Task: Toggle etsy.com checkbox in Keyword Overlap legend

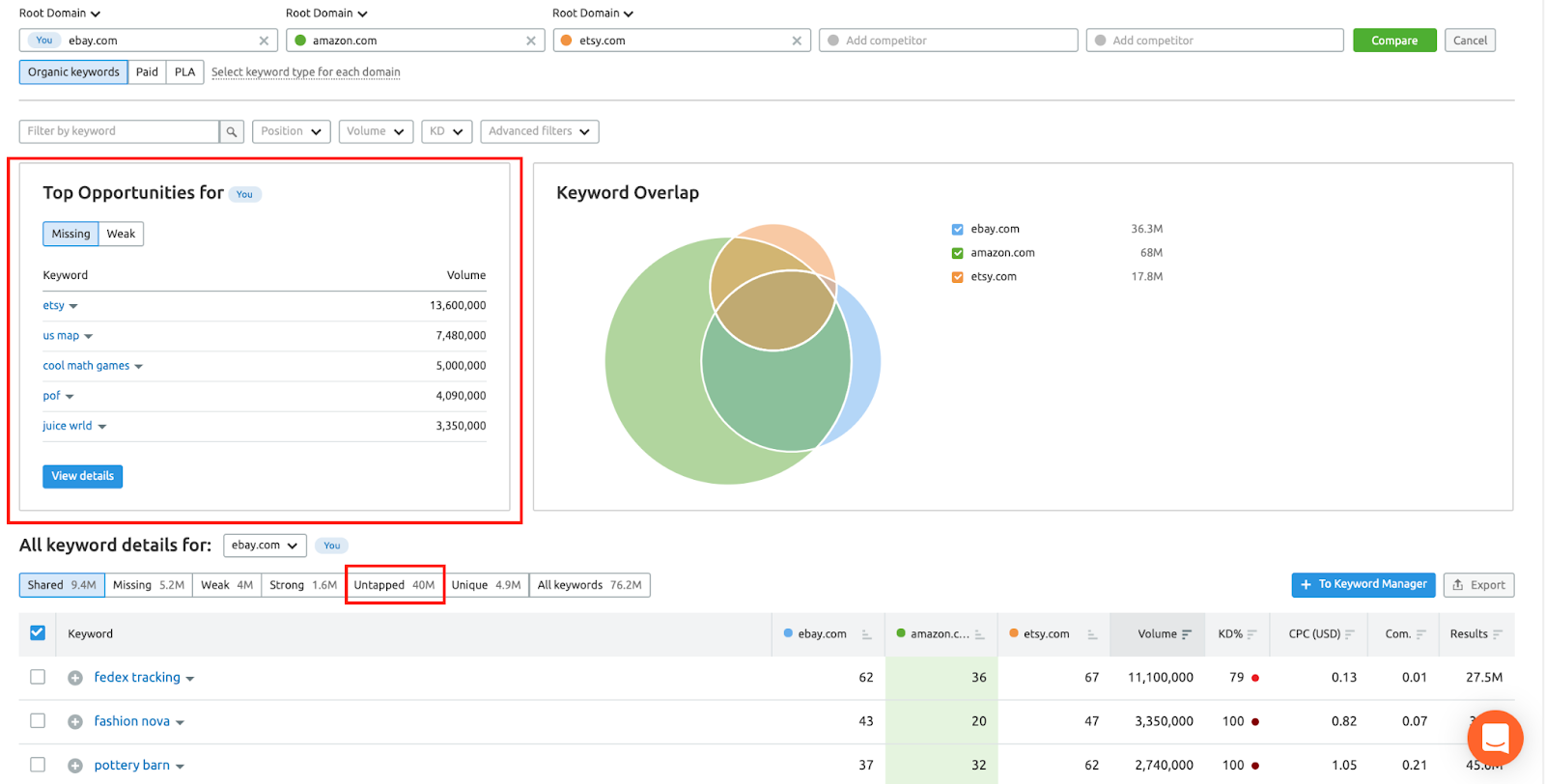Action: [x=958, y=277]
